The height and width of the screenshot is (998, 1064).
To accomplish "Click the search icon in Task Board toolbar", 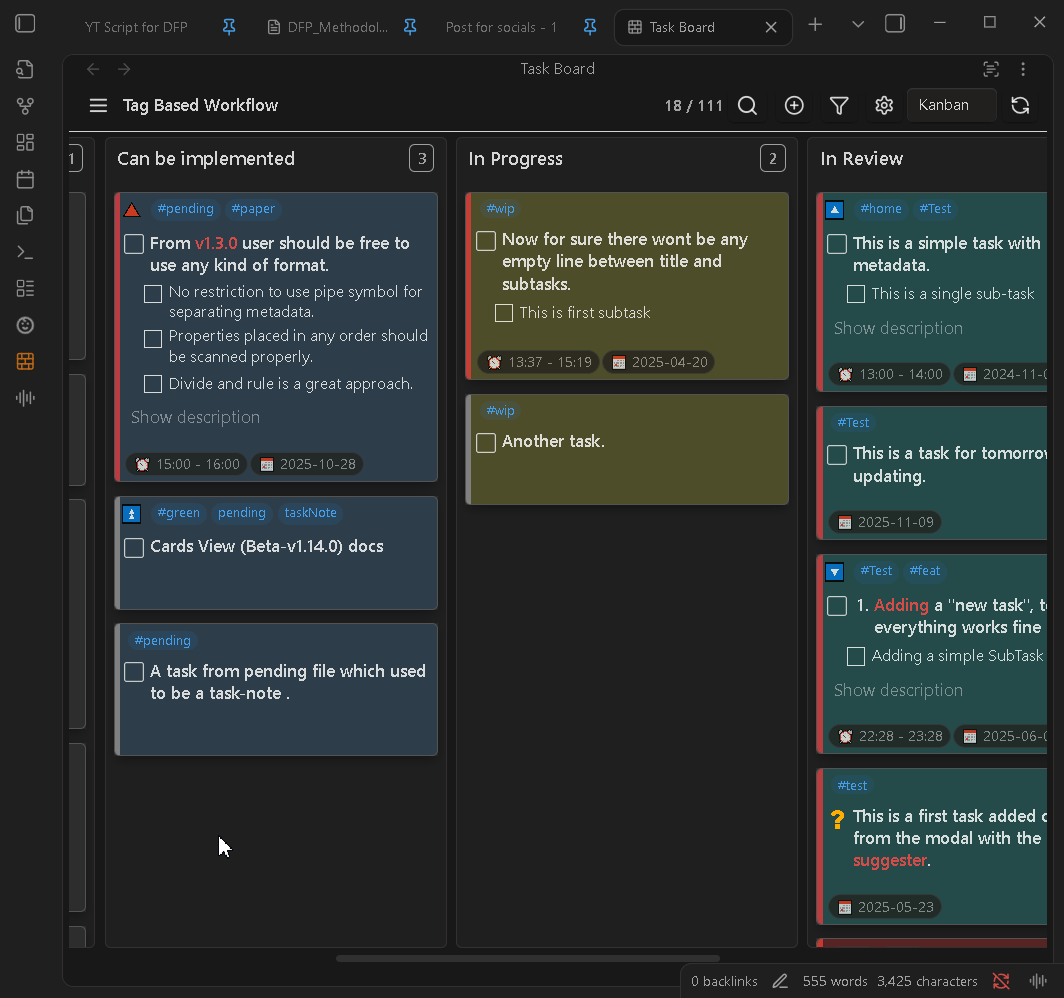I will pos(747,106).
